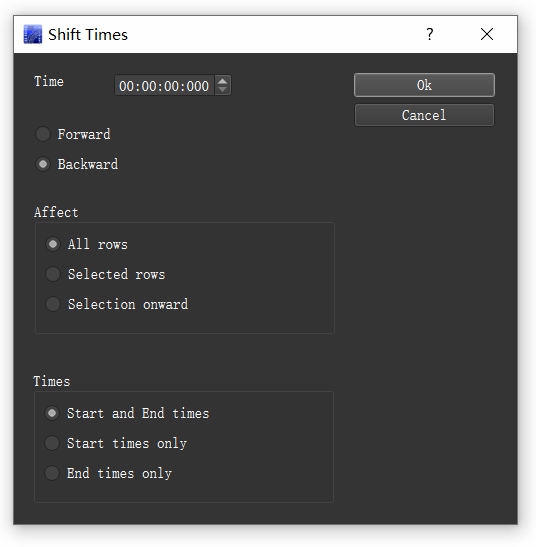Select End times only option

coord(108,473)
